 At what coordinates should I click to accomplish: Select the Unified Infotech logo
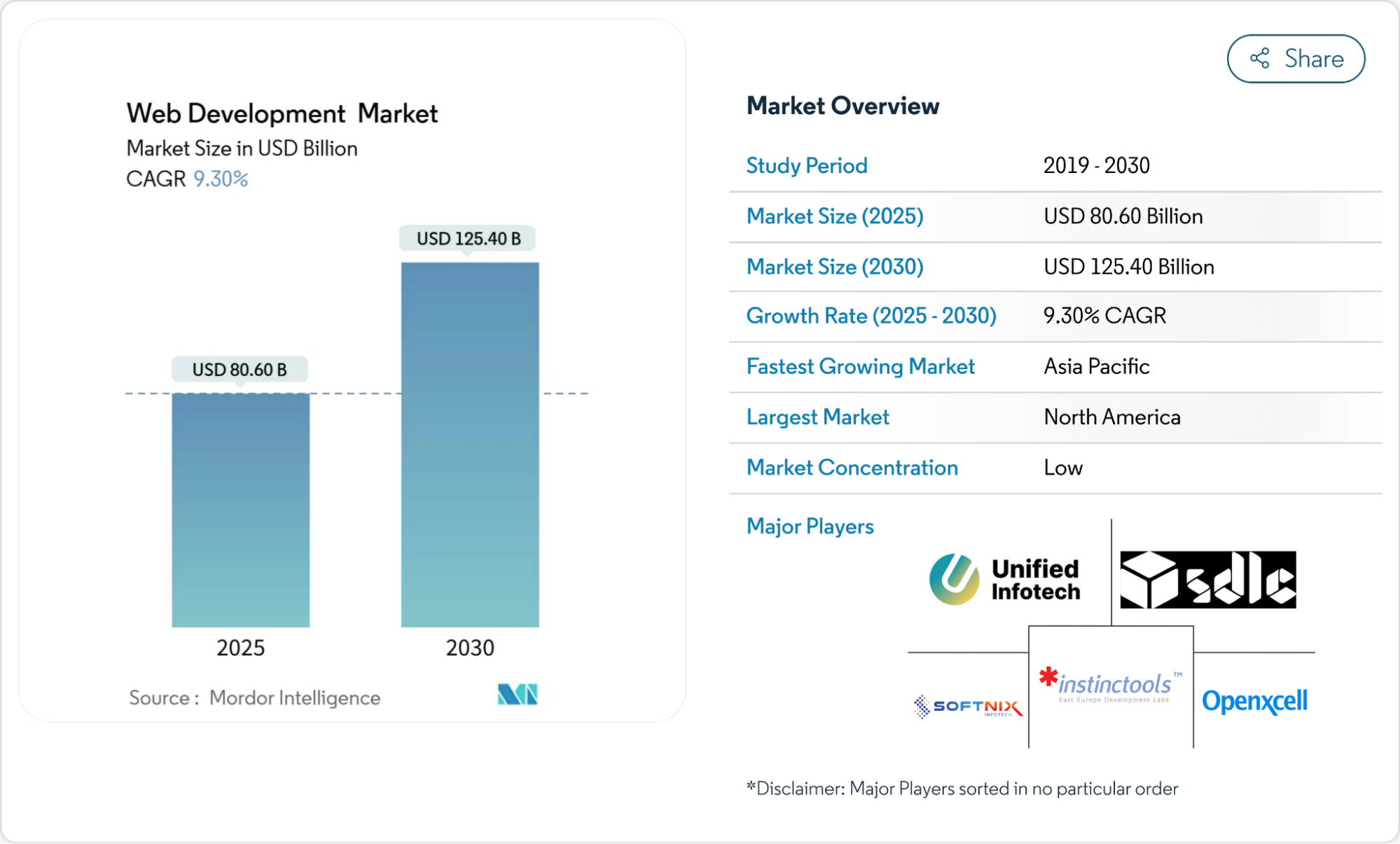[1006, 577]
